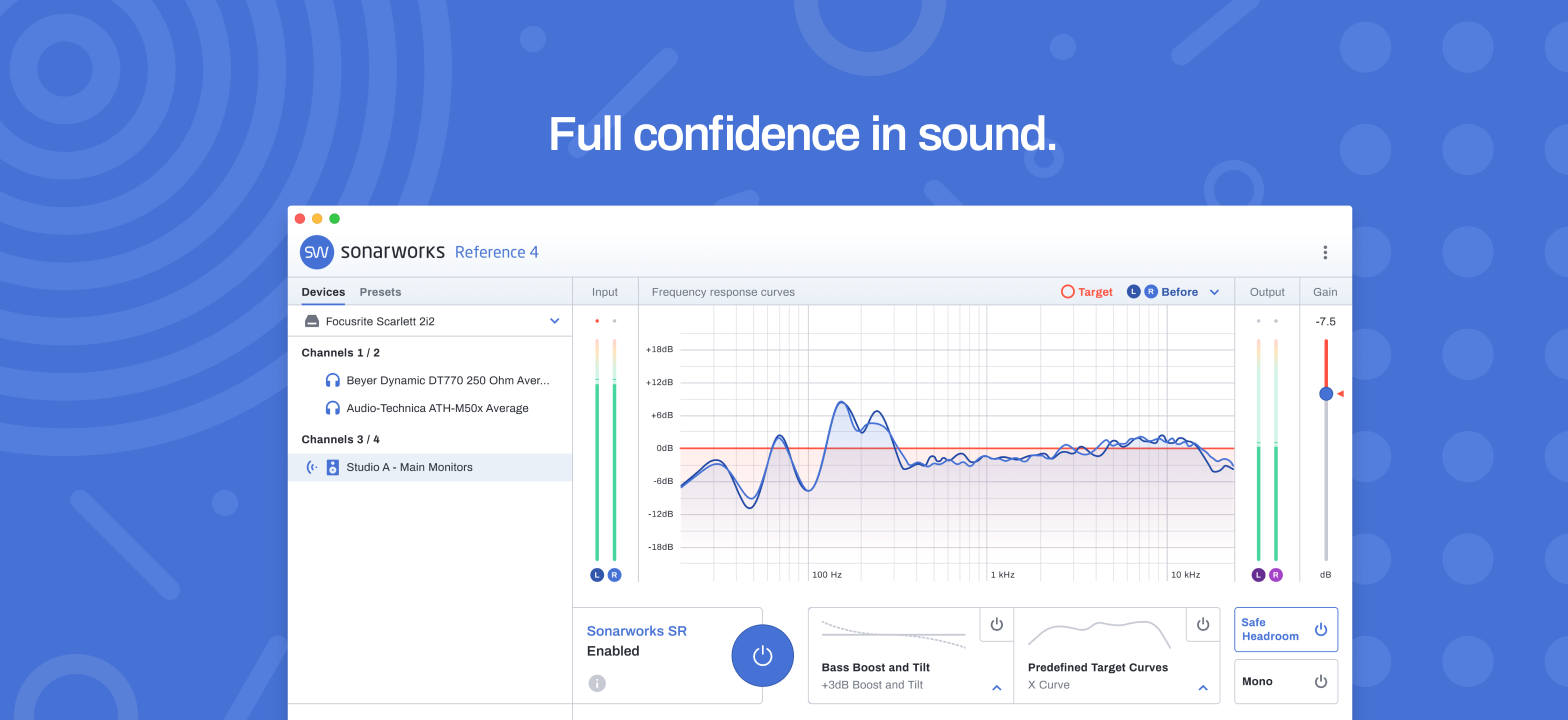Toggle Bass Boost and Tilt power
The width and height of the screenshot is (1568, 720).
click(x=996, y=624)
